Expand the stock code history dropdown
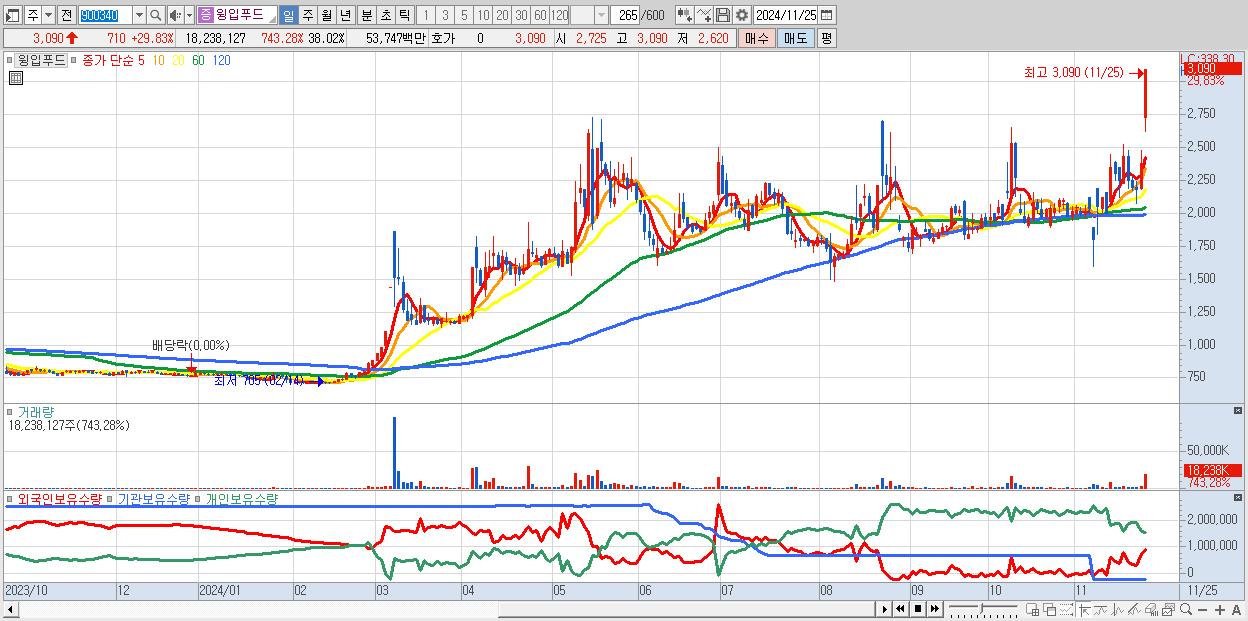This screenshot has width=1248, height=621. [x=139, y=15]
